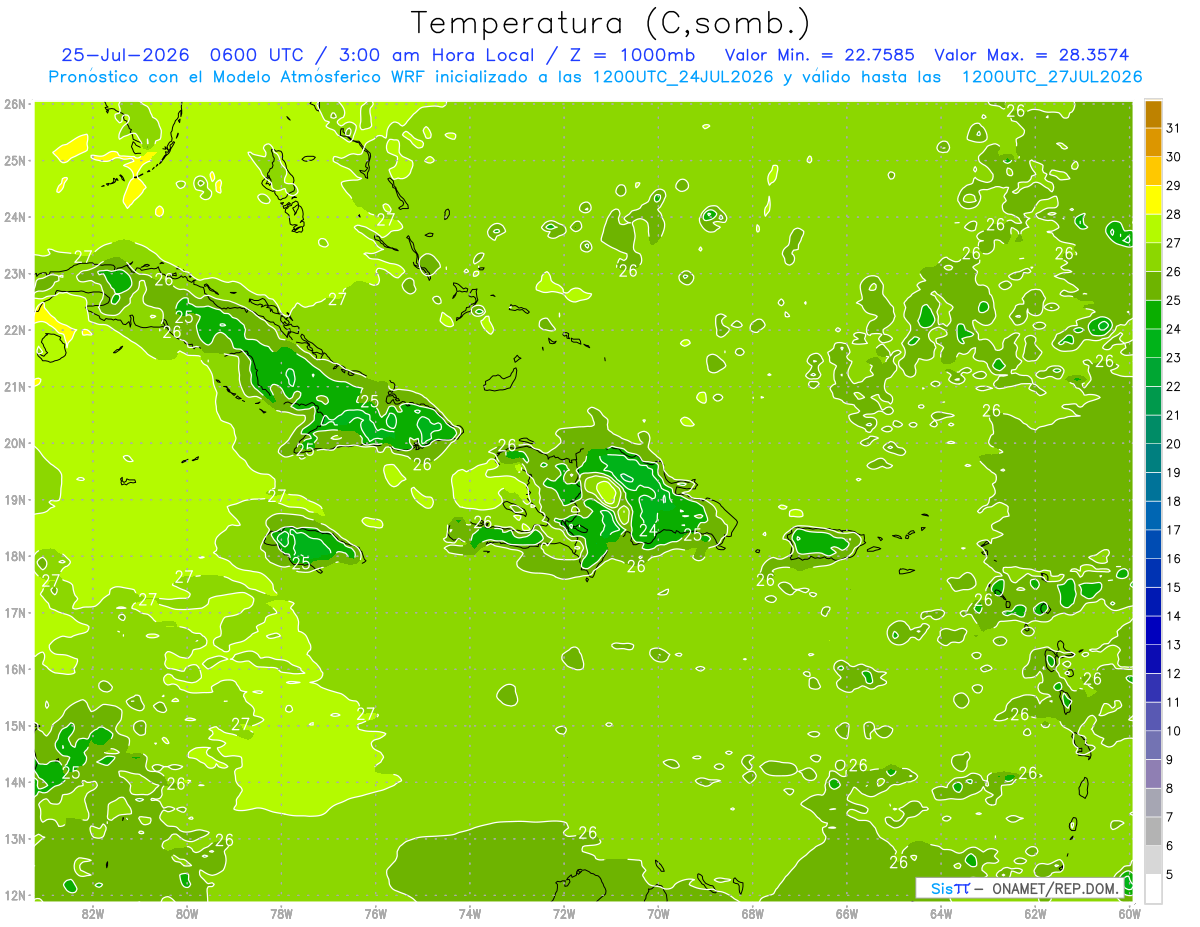The width and height of the screenshot is (1200, 927).
Task: Click colorbar scale value 15
Action: click(x=1173, y=587)
